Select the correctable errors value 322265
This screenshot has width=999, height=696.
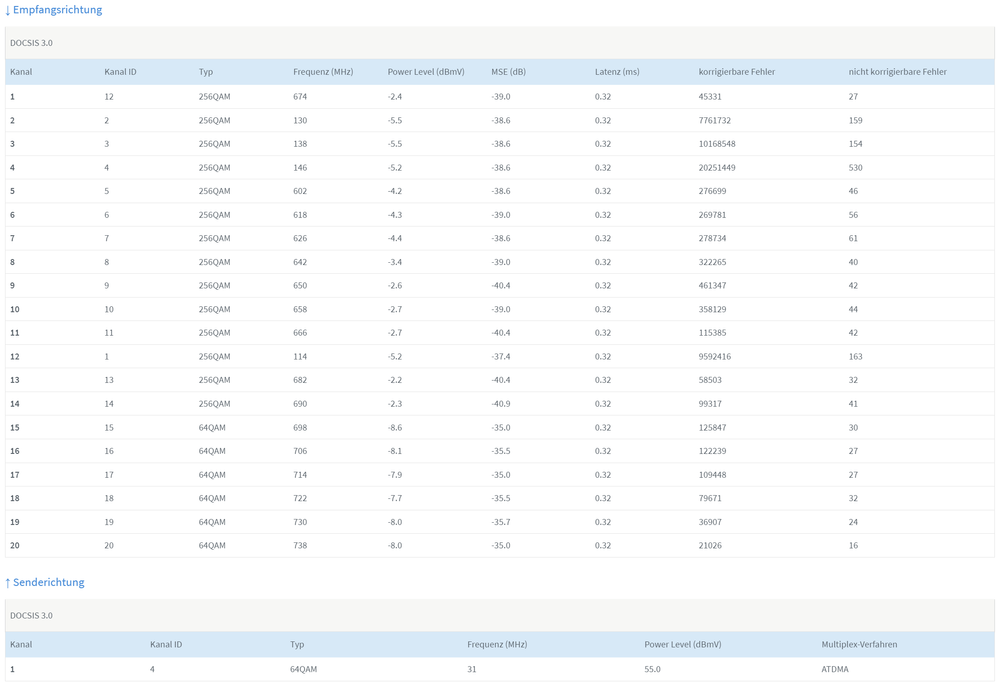pyautogui.click(x=712, y=262)
